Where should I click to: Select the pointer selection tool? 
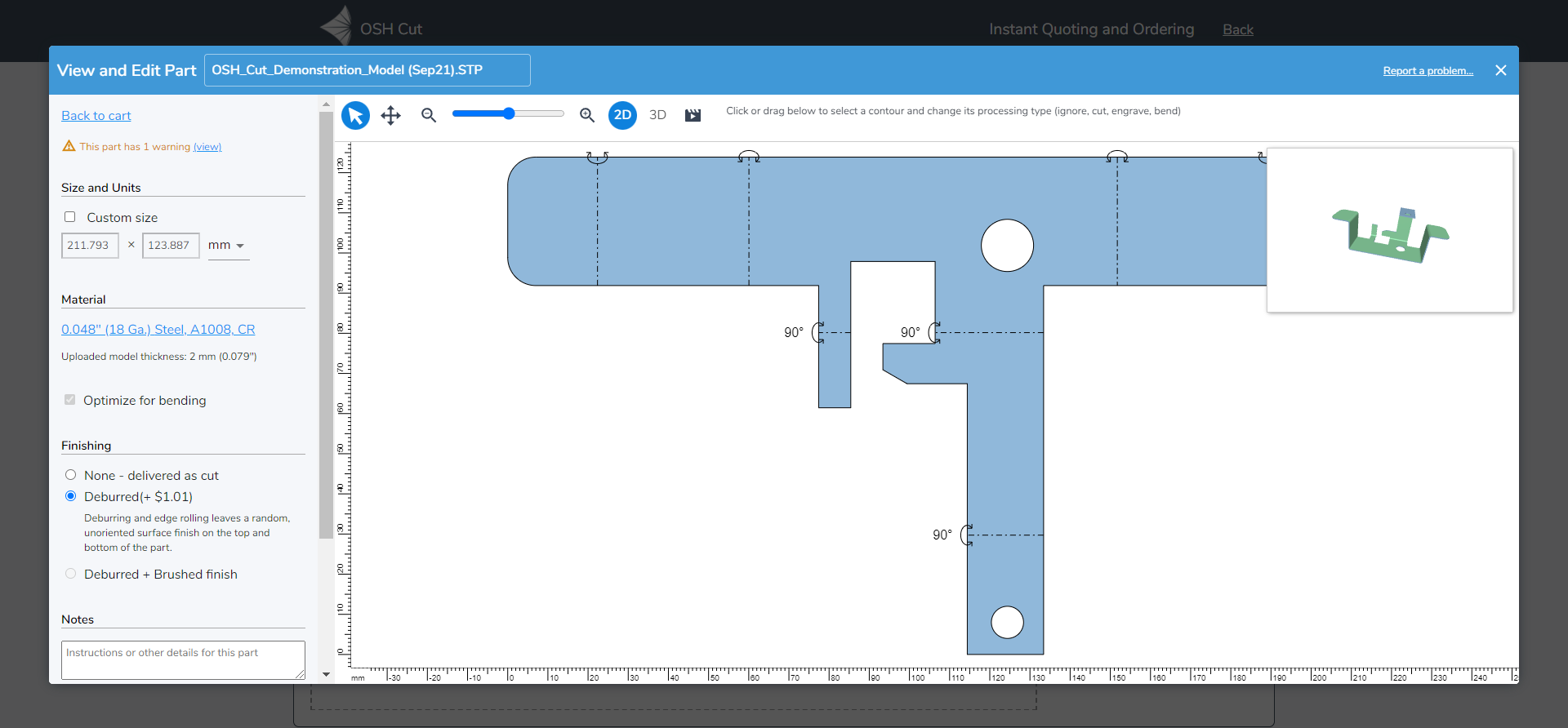coord(355,115)
